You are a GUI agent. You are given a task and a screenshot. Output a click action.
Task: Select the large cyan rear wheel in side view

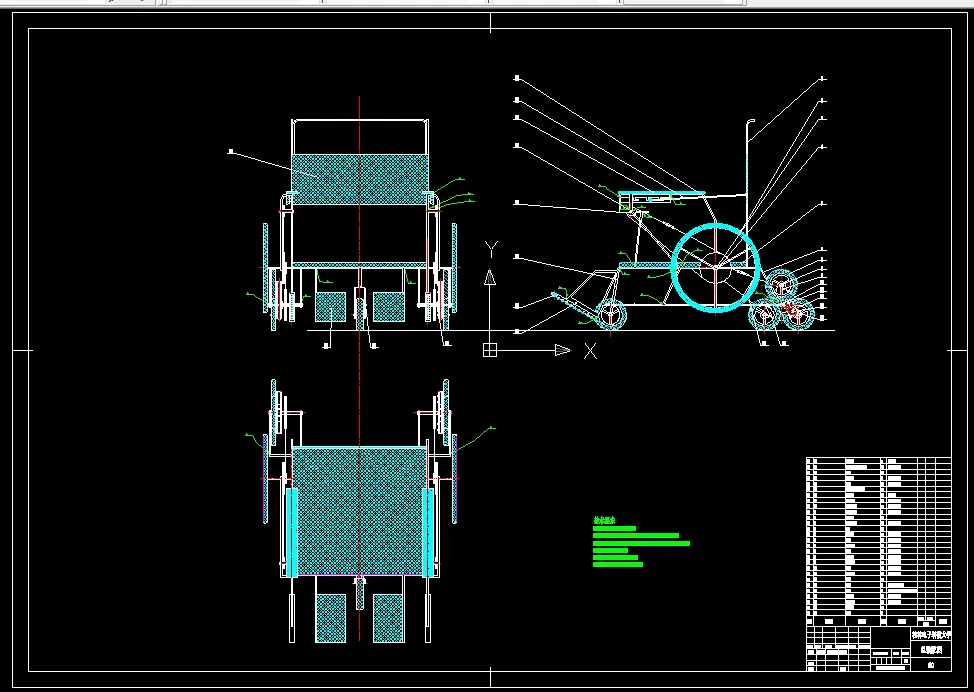(x=716, y=268)
